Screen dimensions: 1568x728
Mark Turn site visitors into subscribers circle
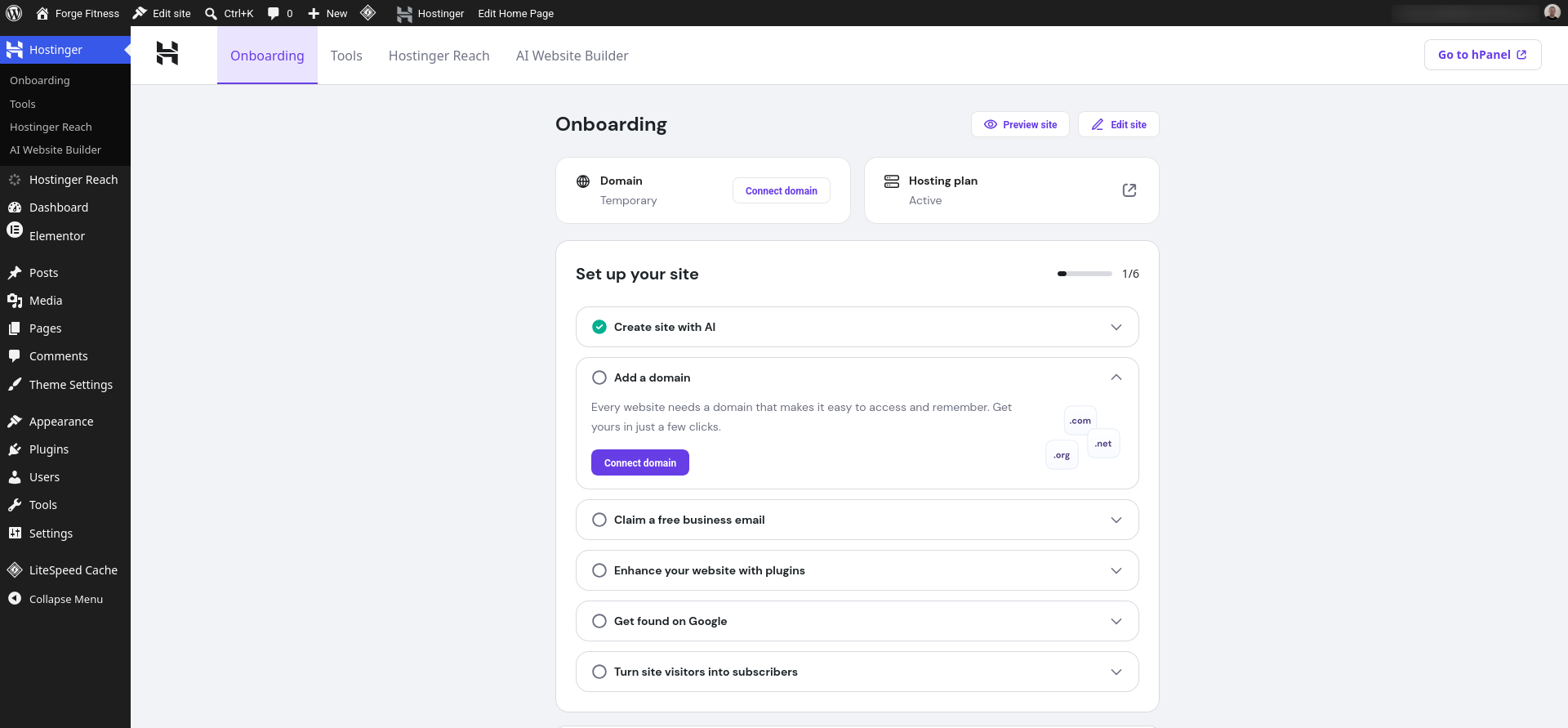point(599,672)
